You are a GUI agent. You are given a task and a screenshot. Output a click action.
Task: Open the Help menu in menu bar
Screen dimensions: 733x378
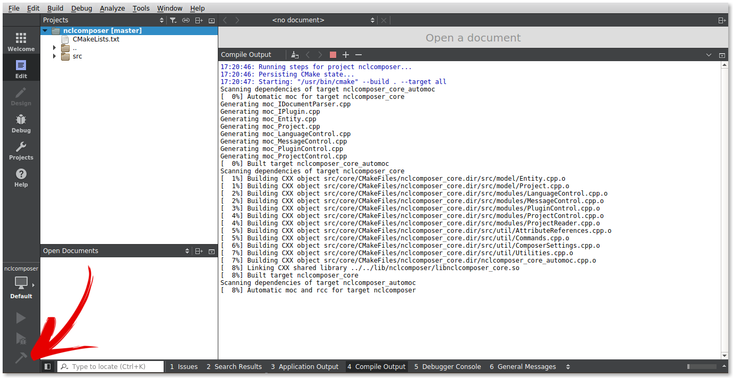coord(197,8)
